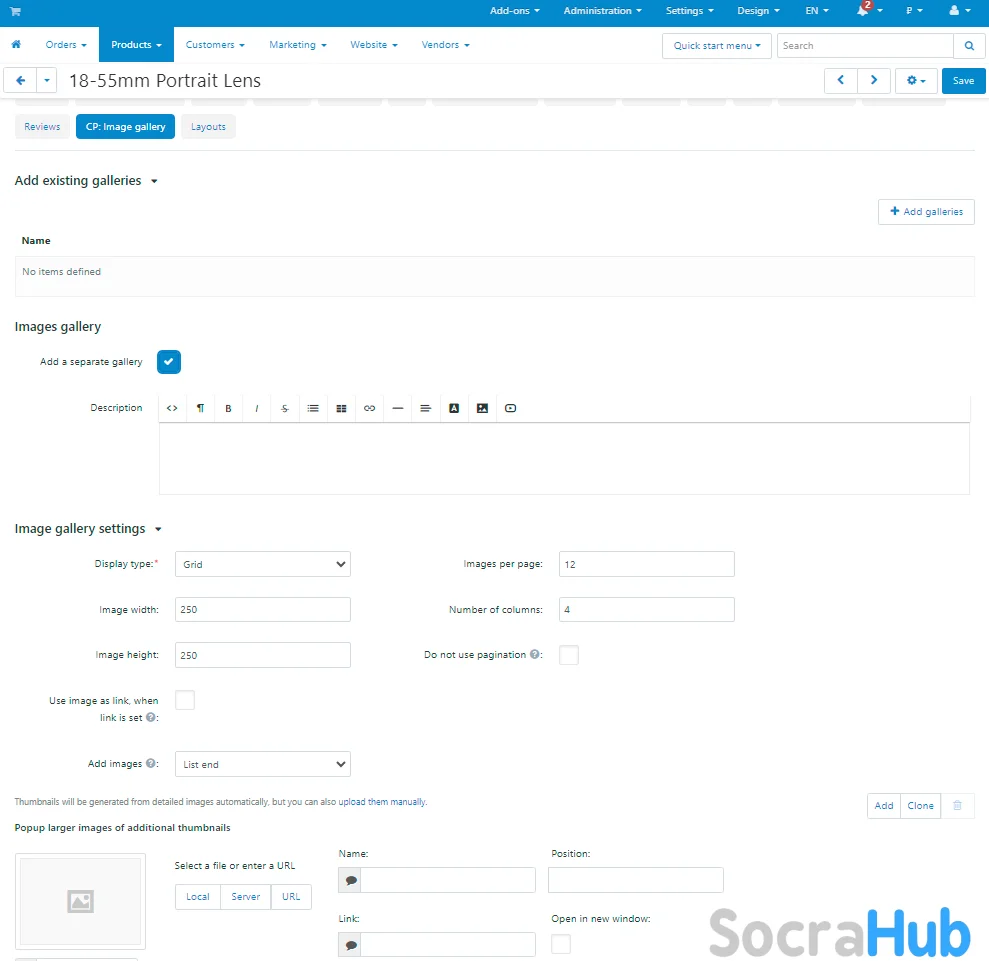The image size is (989, 961).
Task: Switch to the Layouts tab
Action: click(x=208, y=127)
